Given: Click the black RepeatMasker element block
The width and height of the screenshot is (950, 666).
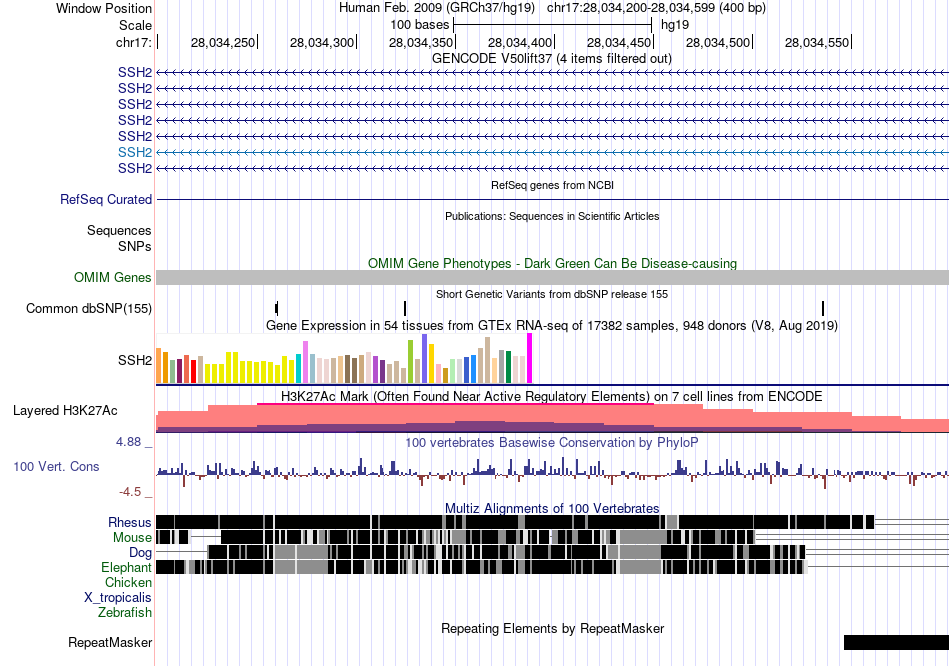Looking at the screenshot, I should coord(896,642).
